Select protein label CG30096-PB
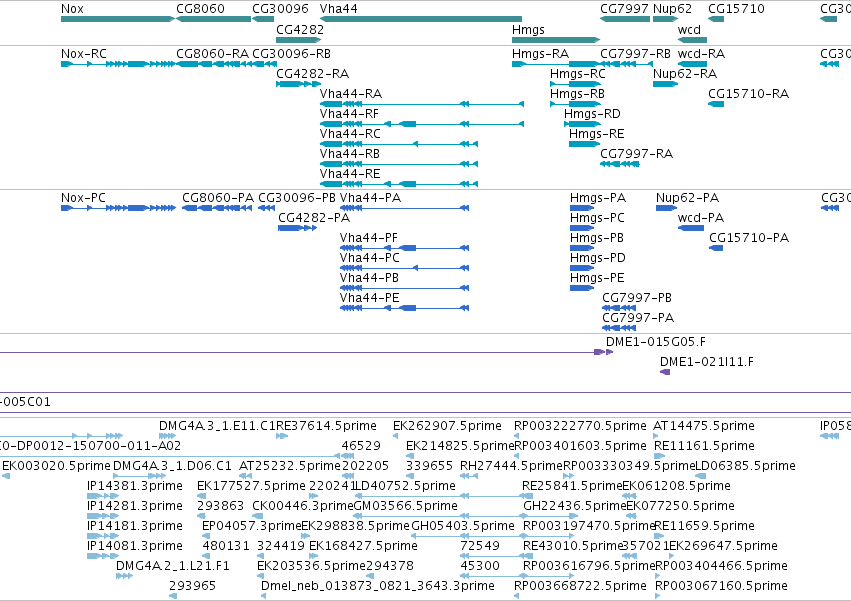851x601 pixels. pyautogui.click(x=297, y=198)
